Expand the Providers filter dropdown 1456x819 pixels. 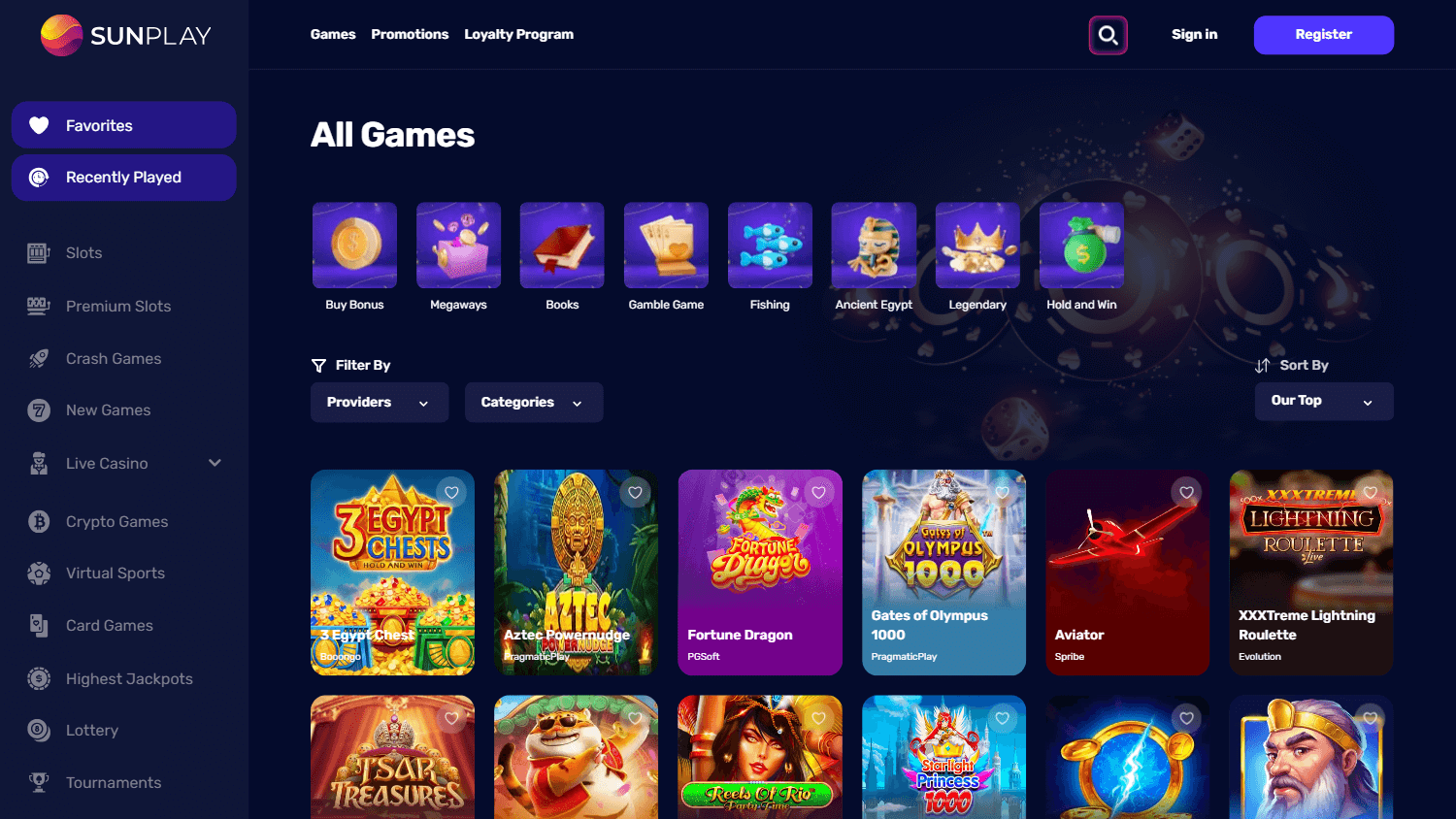tap(380, 402)
